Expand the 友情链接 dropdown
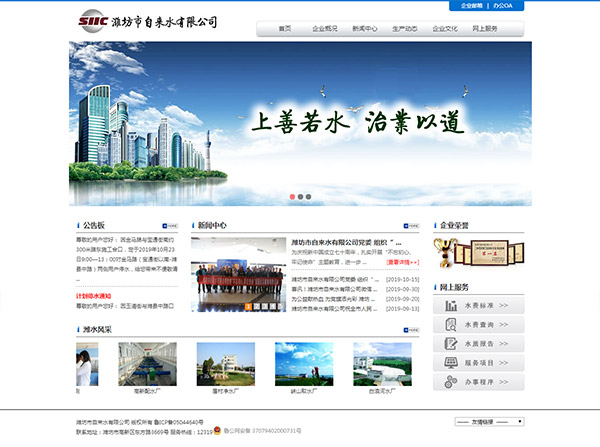Image resolution: width=600 pixels, height=447 pixels. tap(488, 422)
